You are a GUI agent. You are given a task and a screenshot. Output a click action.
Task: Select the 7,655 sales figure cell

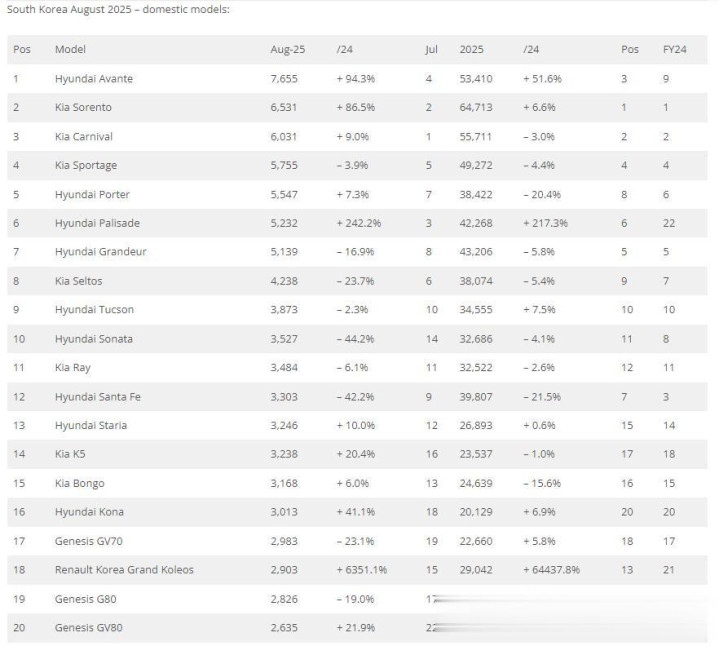point(284,78)
